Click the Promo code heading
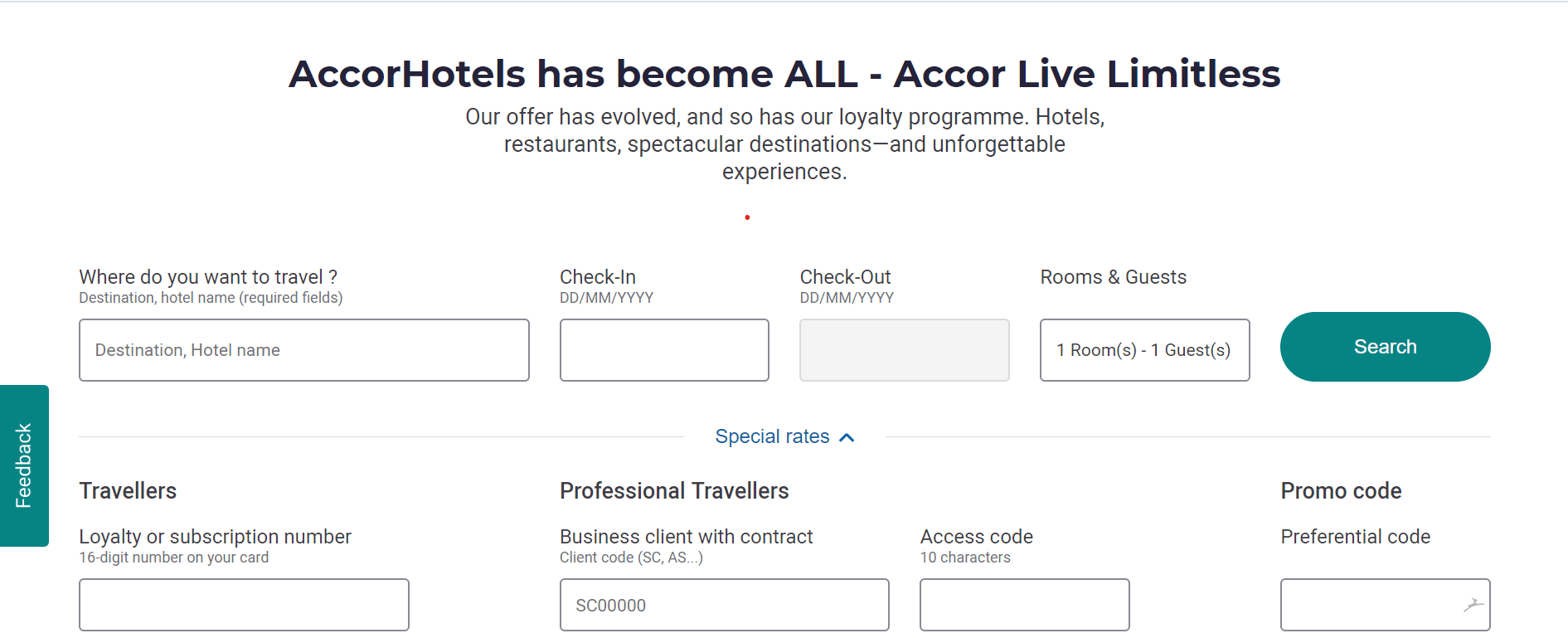 1341,491
